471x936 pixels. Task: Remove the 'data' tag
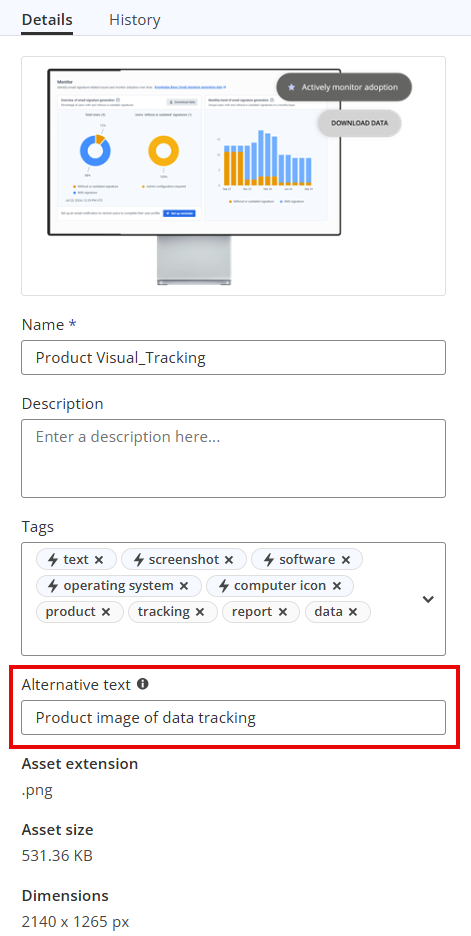click(x=353, y=612)
